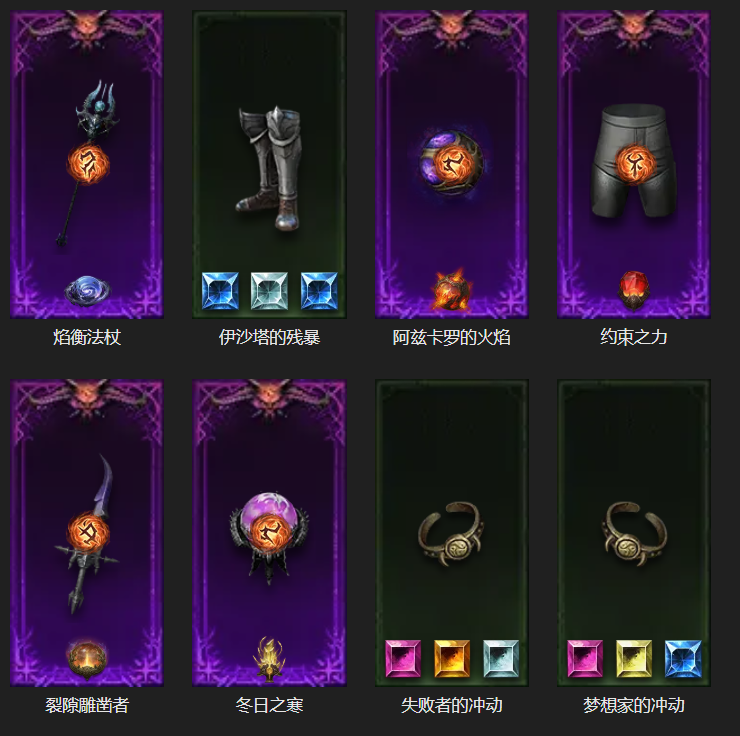This screenshot has width=740, height=736.
Task: Click the flaming rock gem under 阿兹卡罗的火焰
Action: (452, 290)
